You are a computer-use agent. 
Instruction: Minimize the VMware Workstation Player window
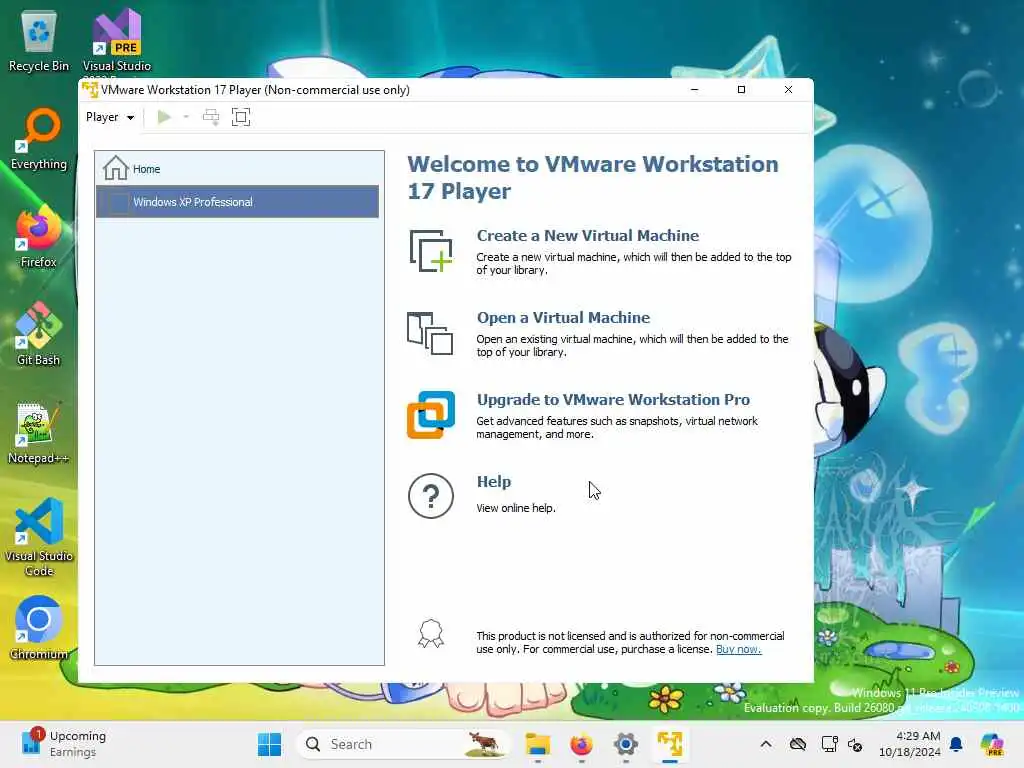click(695, 89)
